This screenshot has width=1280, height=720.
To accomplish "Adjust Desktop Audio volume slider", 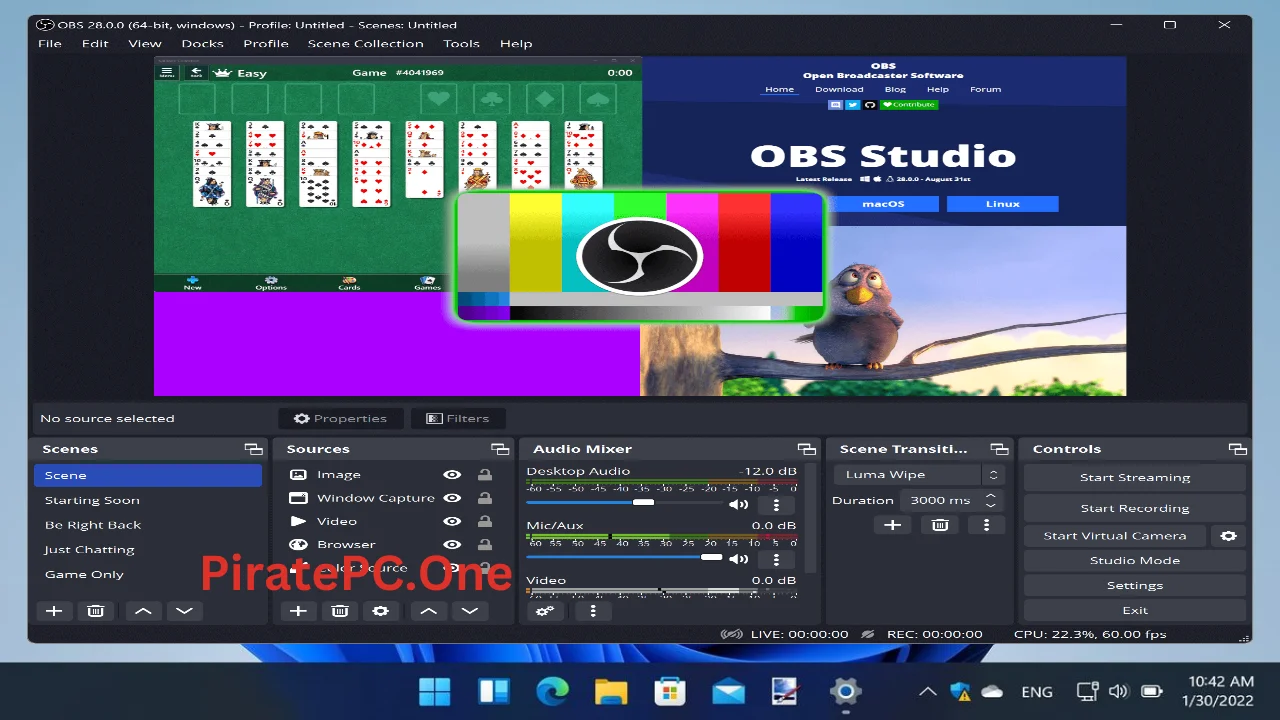I will point(624,502).
